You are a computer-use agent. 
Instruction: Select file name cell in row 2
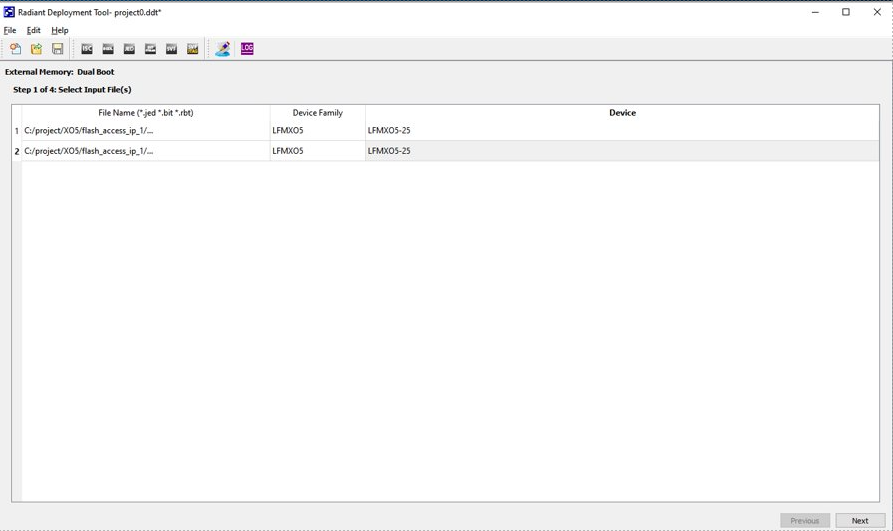pos(146,151)
